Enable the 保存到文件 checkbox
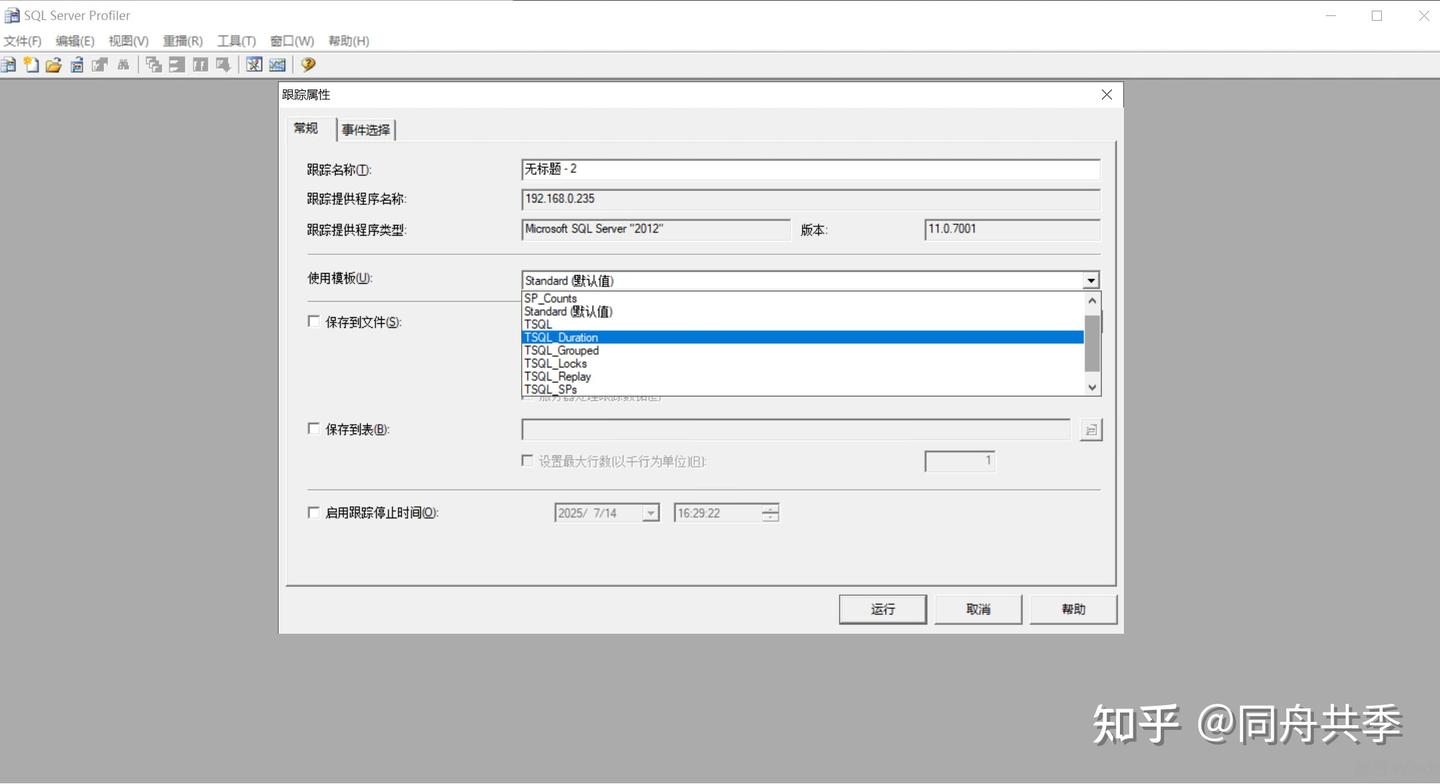This screenshot has width=1440, height=784. pos(314,322)
